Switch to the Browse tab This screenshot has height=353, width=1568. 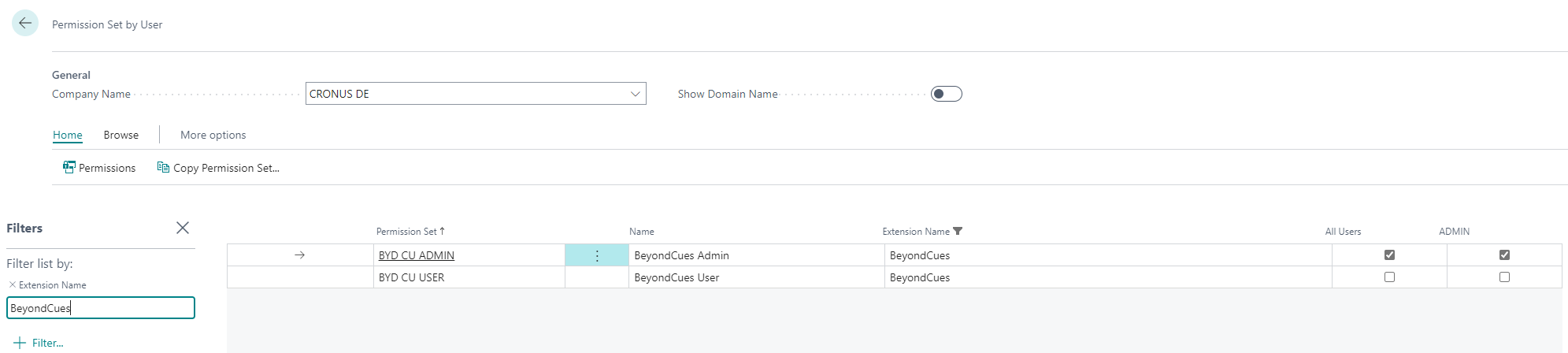click(120, 135)
